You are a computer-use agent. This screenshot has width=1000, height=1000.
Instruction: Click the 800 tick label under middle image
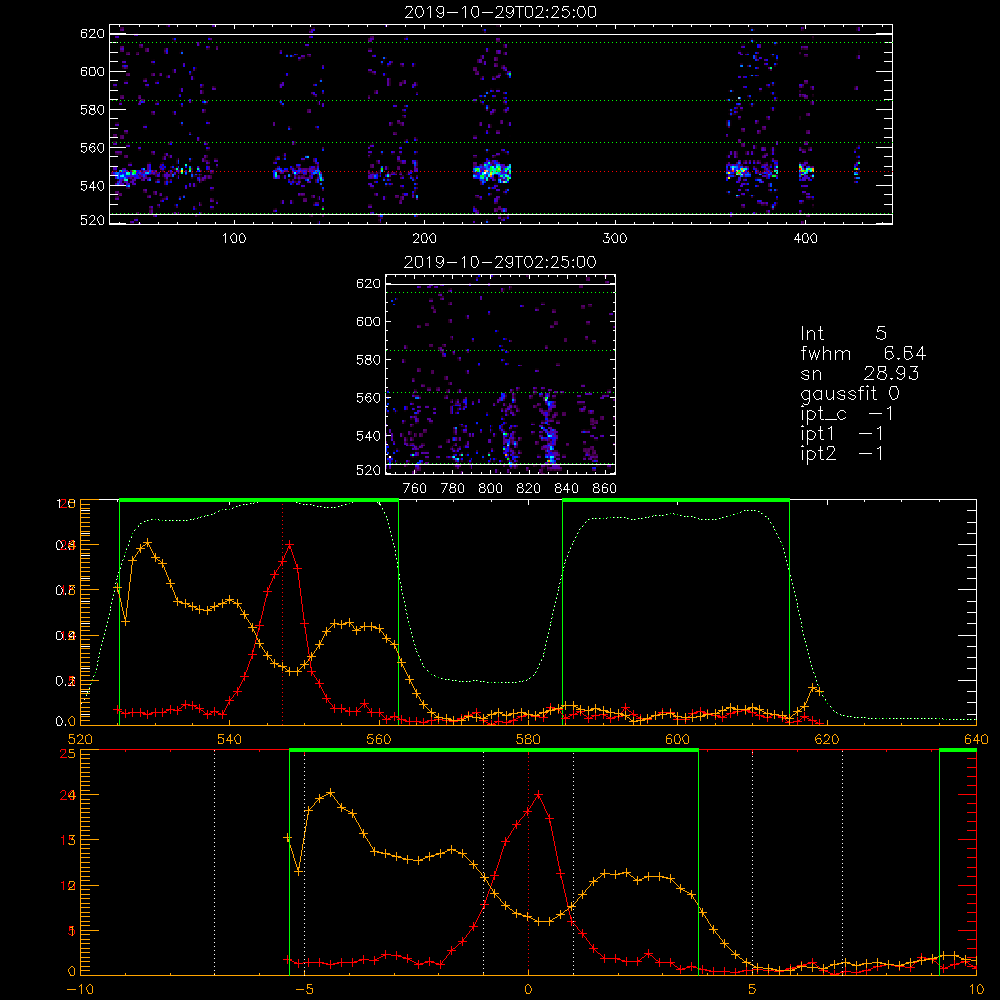coord(490,488)
